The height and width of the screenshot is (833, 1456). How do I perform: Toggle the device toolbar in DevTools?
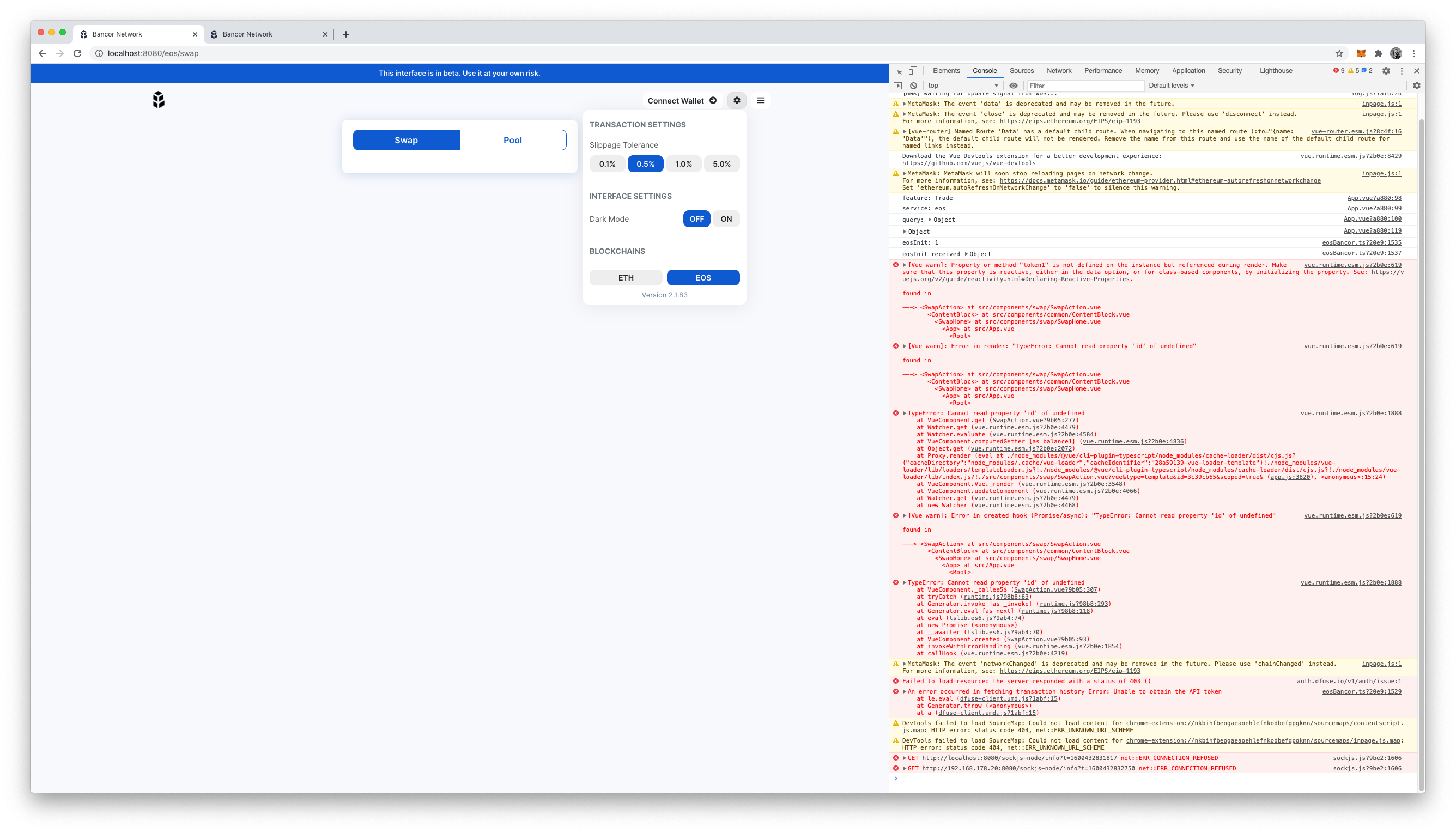pyautogui.click(x=913, y=71)
